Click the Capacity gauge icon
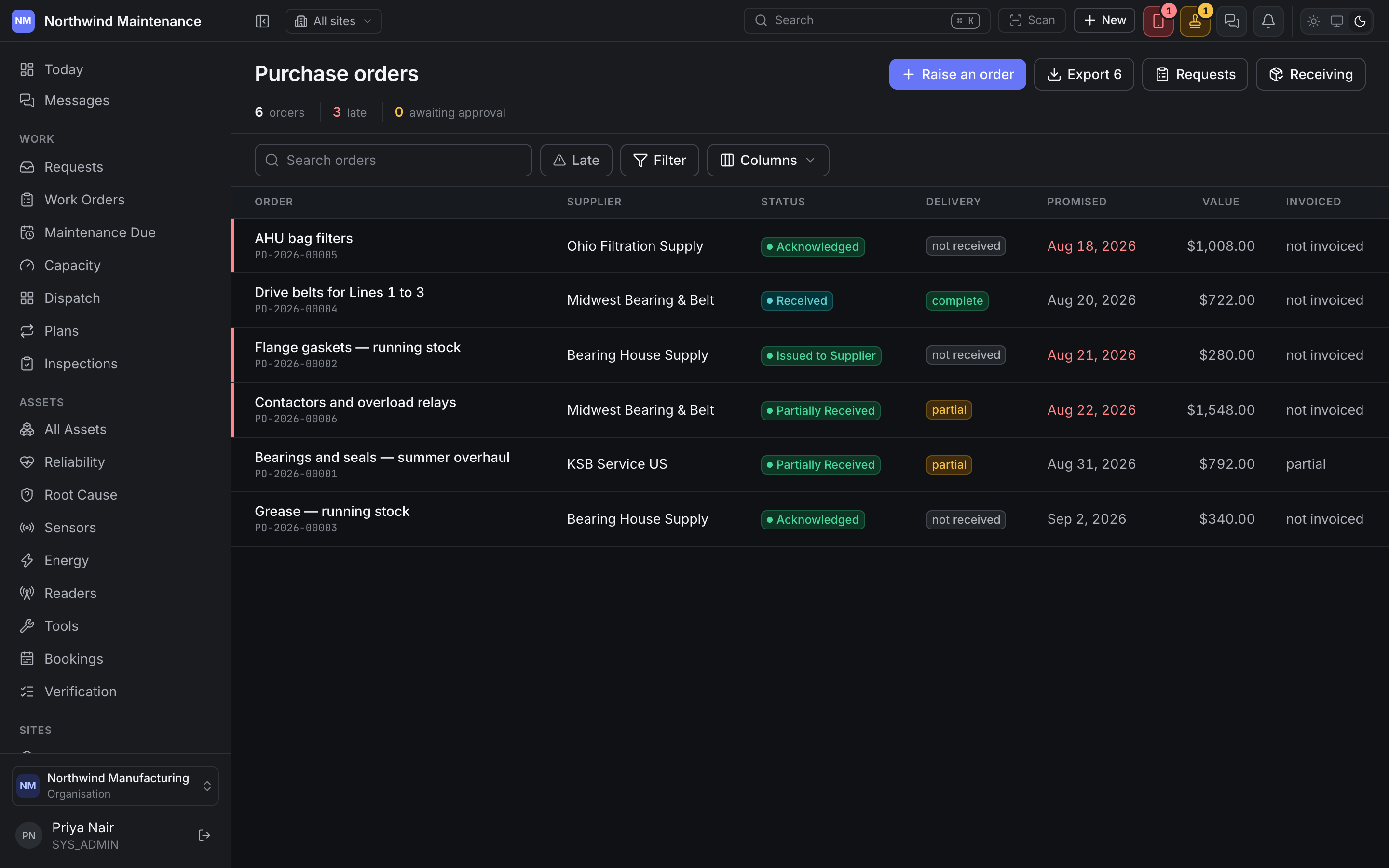The height and width of the screenshot is (868, 1389). click(x=27, y=265)
